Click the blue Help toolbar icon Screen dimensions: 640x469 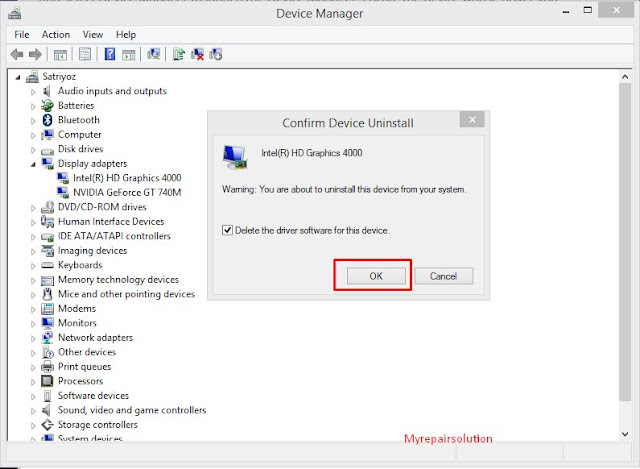tap(110, 54)
